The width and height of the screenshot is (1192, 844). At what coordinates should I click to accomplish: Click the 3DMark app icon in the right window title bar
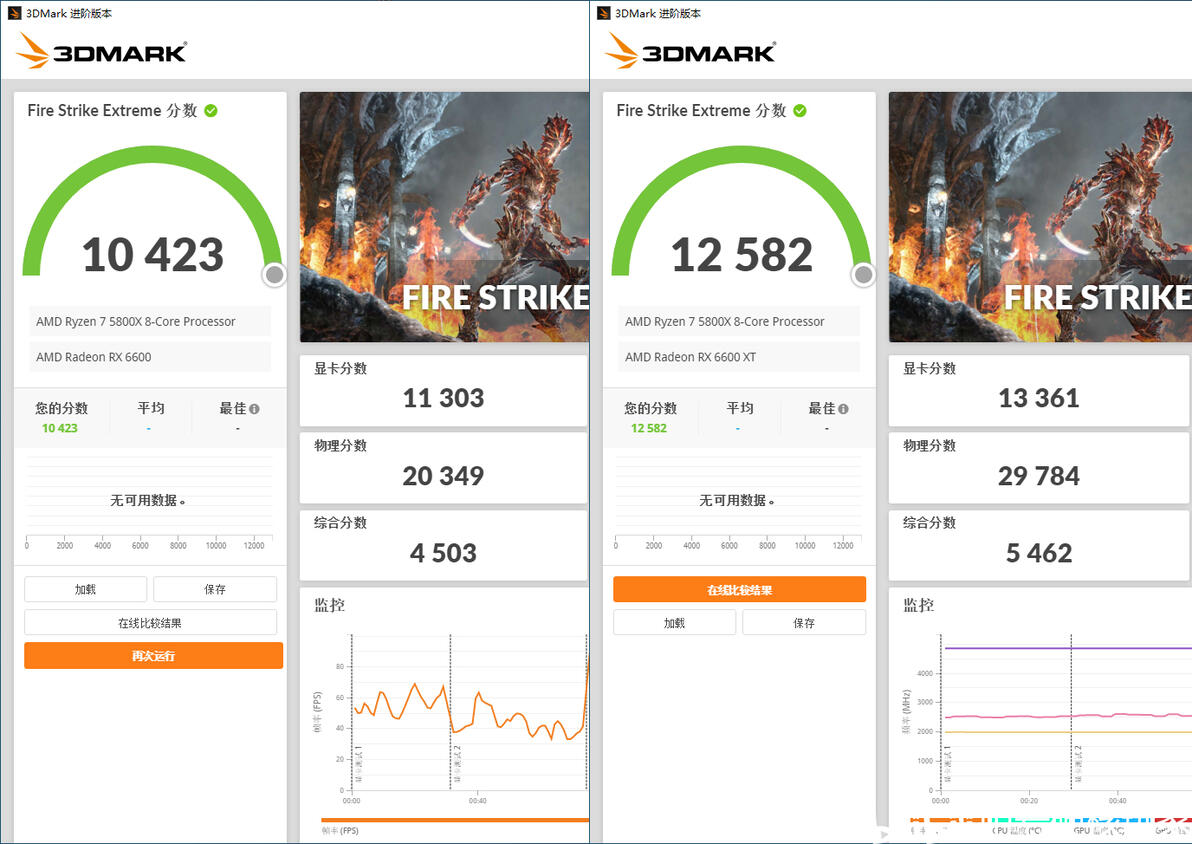604,13
